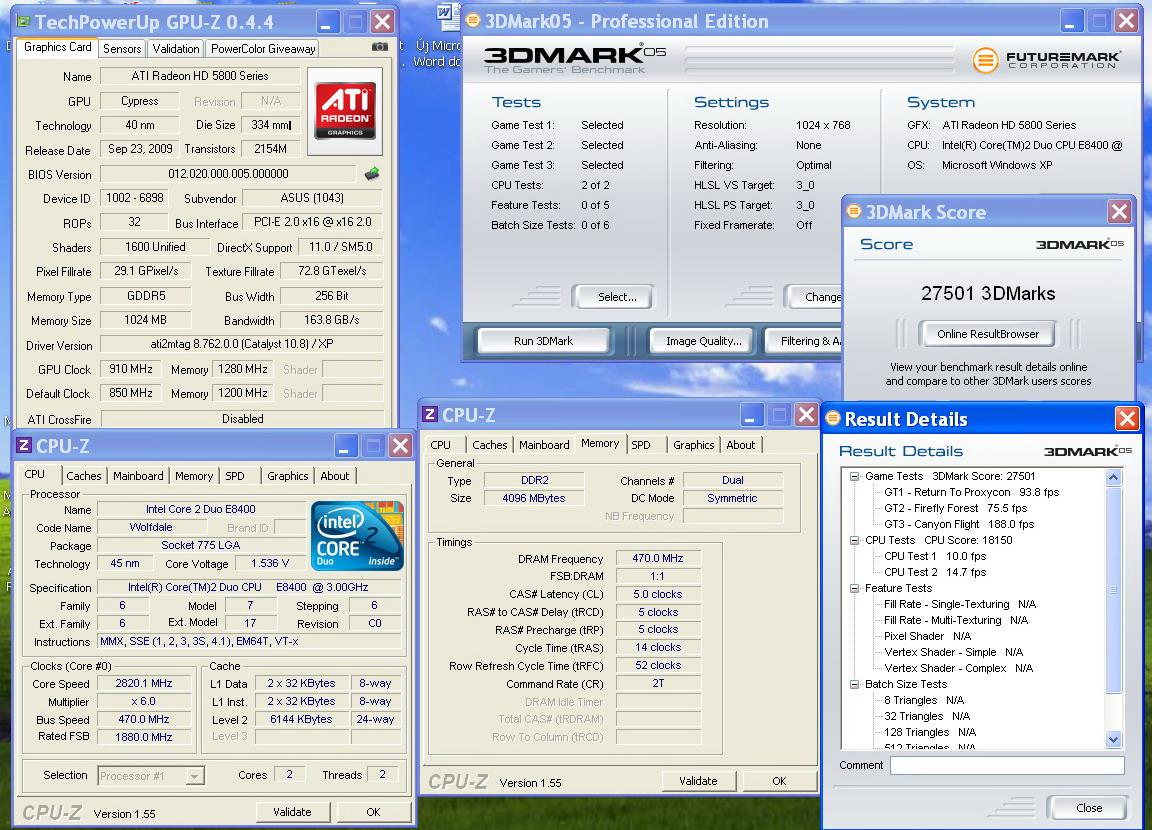Image resolution: width=1152 pixels, height=830 pixels.
Task: Collapse the Feature Tests tree node
Action: (x=854, y=588)
